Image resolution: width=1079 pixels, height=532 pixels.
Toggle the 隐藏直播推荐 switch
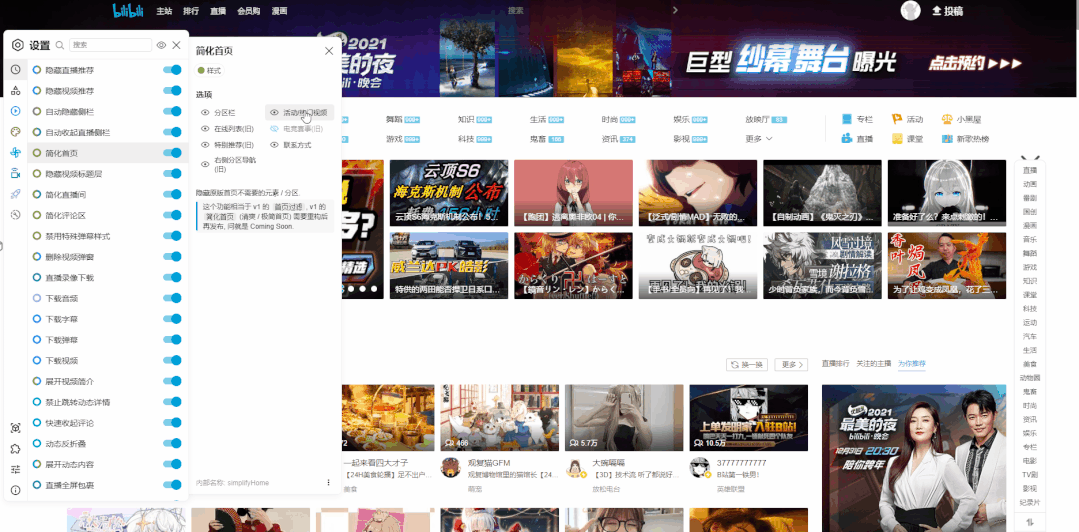(x=172, y=70)
